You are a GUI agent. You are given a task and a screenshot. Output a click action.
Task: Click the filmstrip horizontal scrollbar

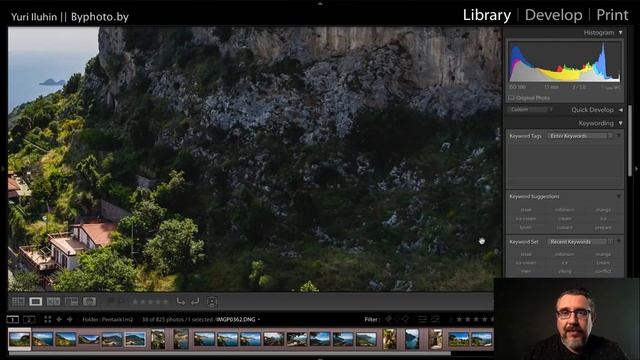point(229,353)
